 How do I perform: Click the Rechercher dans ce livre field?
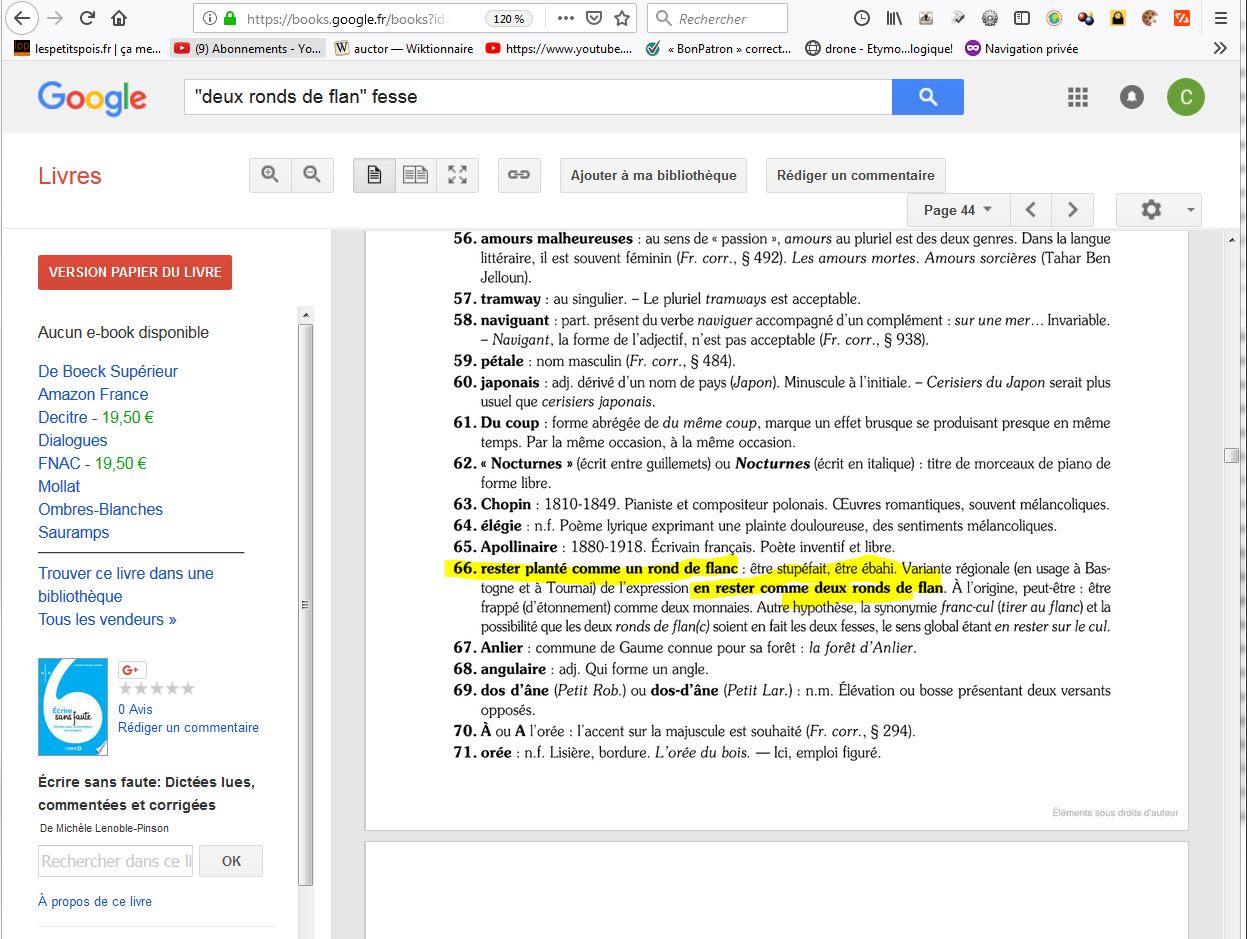click(x=116, y=861)
